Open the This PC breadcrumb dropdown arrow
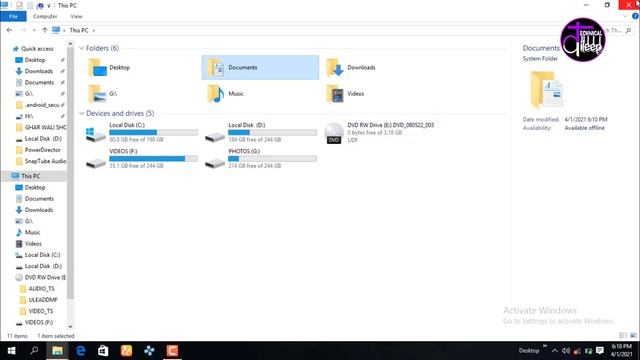The image size is (640, 360). coord(93,30)
